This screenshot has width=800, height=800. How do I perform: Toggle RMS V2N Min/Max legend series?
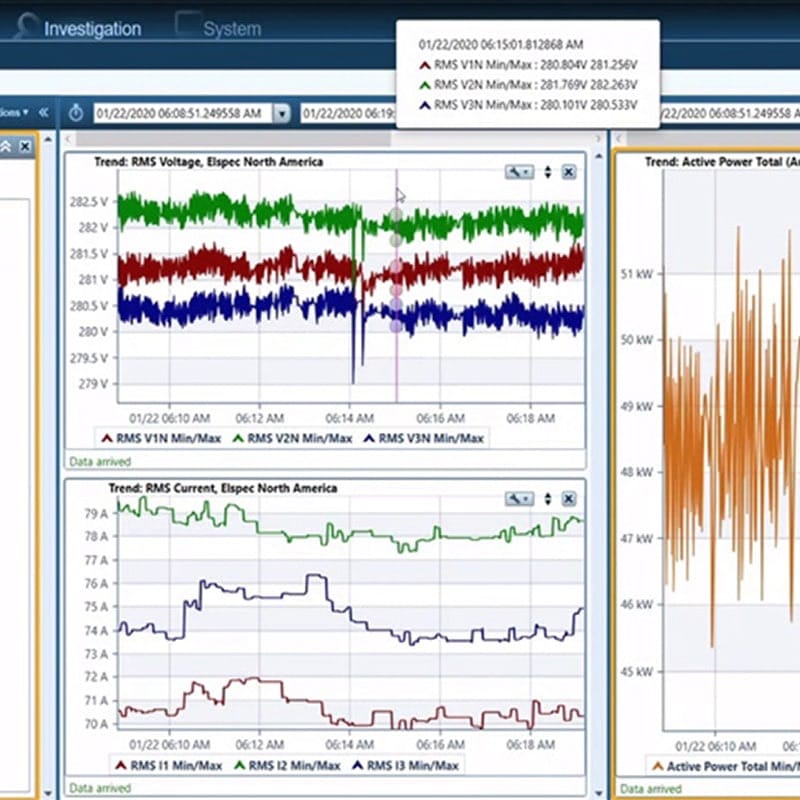292,438
